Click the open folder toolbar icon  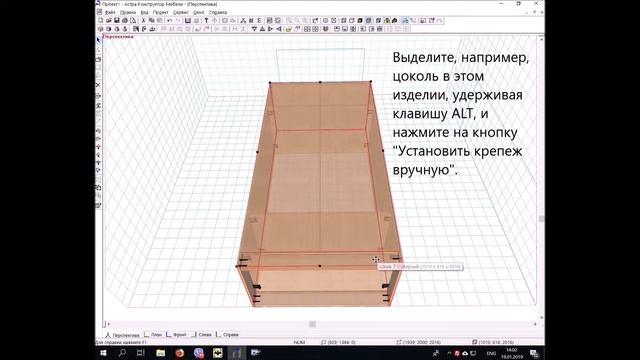109,20
